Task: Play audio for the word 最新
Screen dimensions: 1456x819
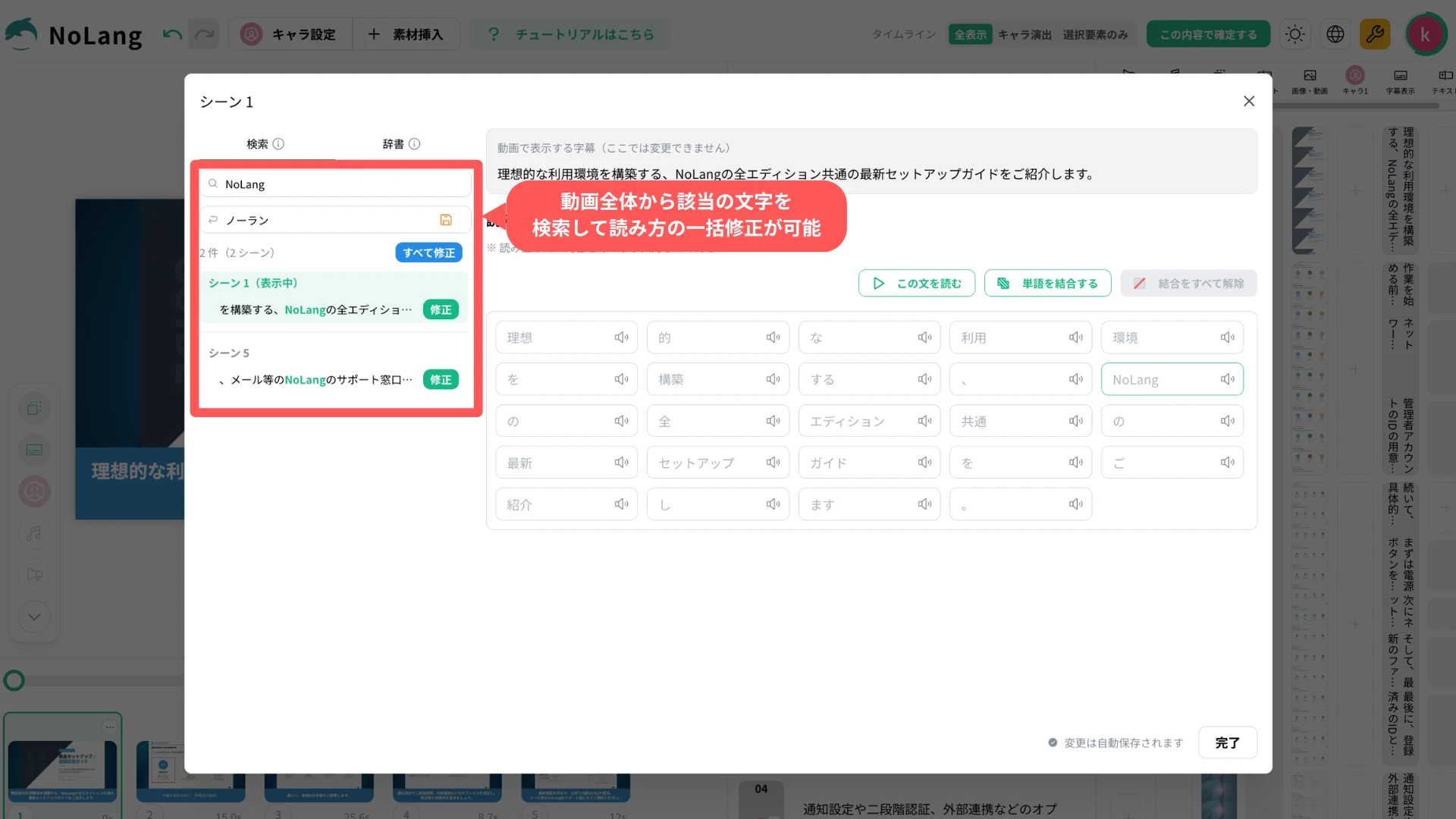Action: coord(621,463)
